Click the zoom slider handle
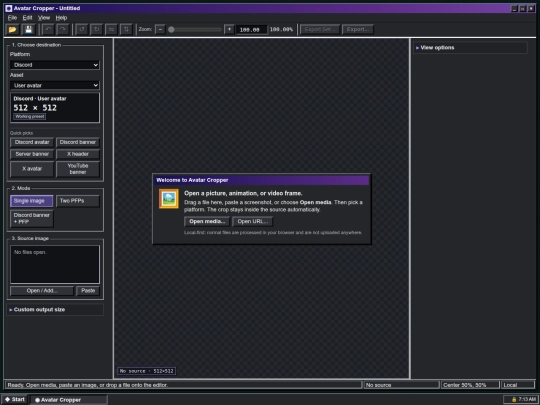540x405 pixels. coord(171,30)
